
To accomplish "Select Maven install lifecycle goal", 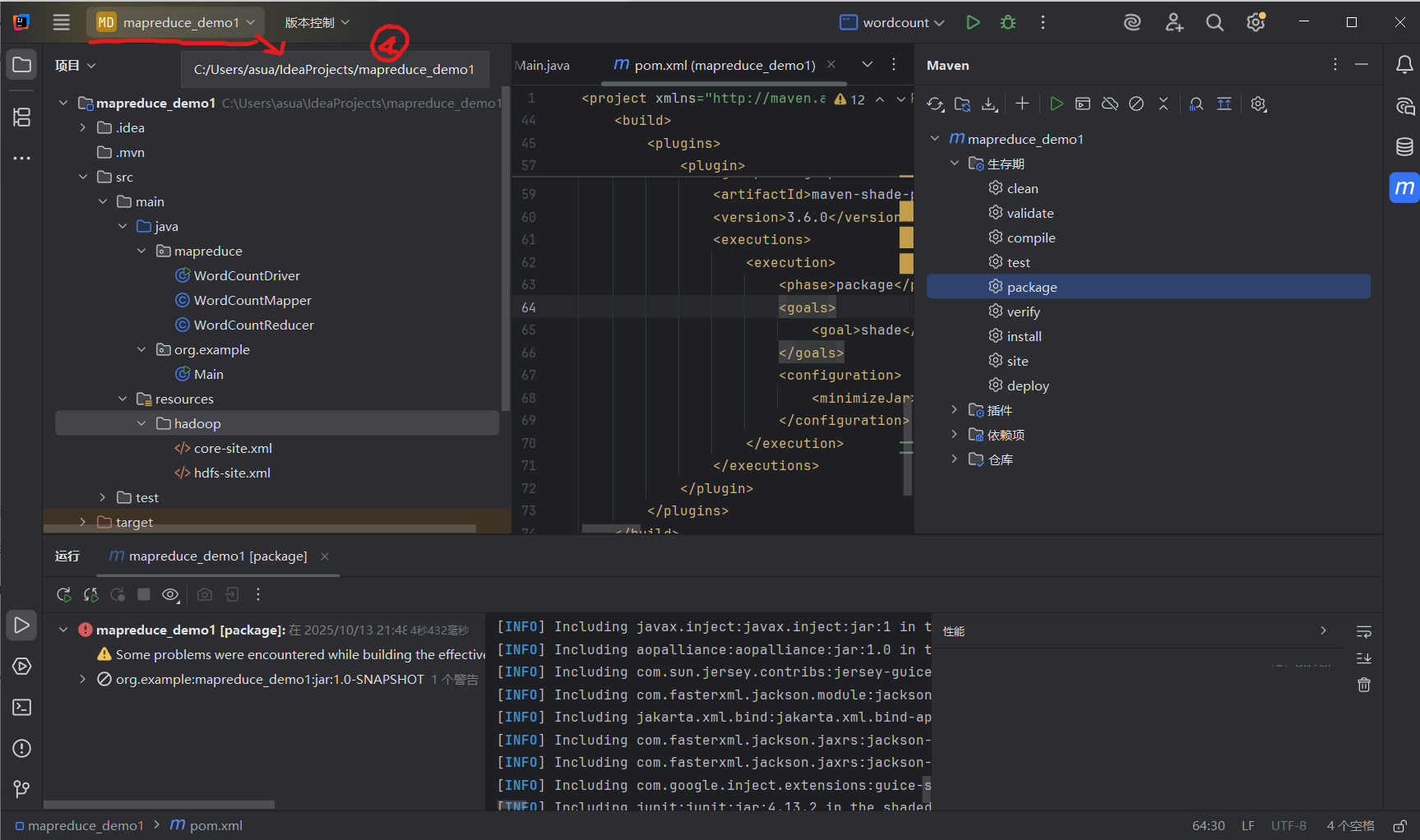I will 1025,336.
